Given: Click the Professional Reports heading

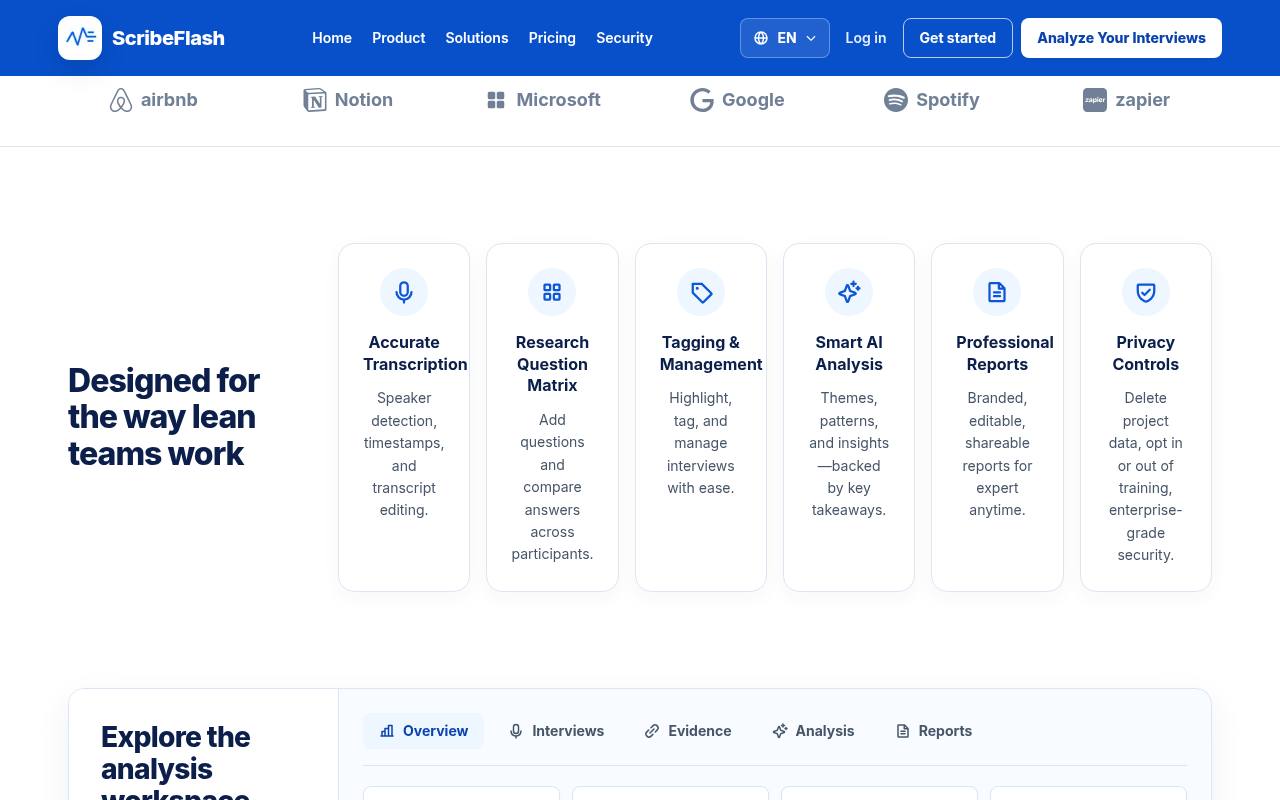Looking at the screenshot, I should (1005, 353).
